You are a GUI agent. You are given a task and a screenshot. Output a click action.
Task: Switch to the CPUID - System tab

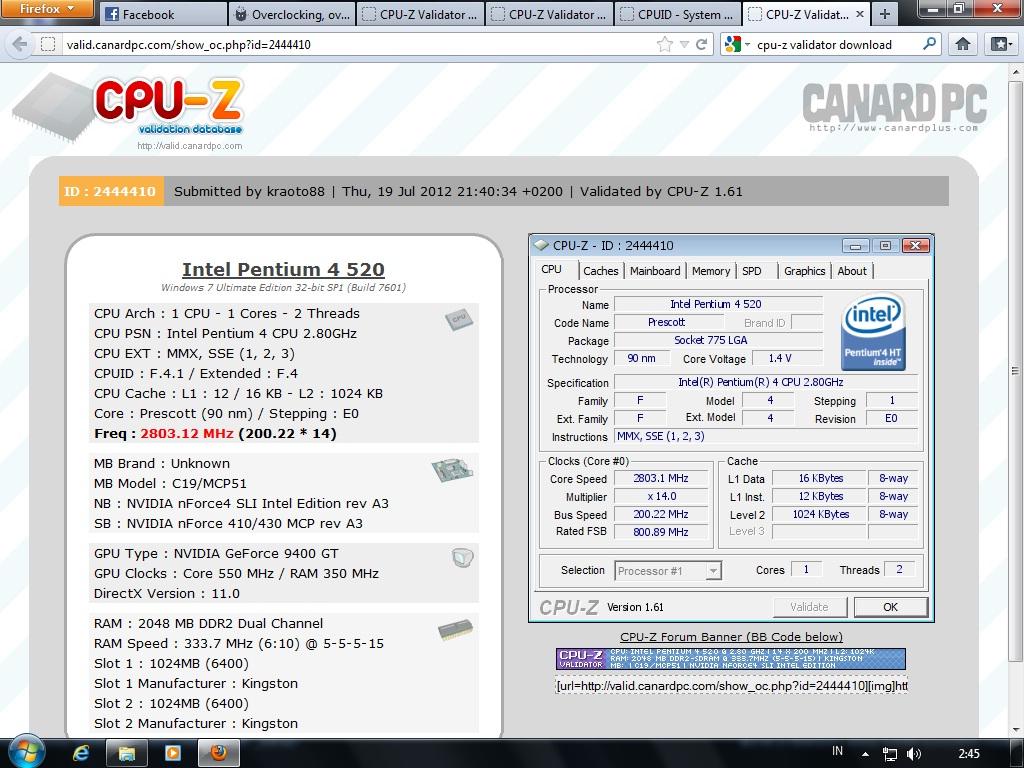[x=678, y=14]
